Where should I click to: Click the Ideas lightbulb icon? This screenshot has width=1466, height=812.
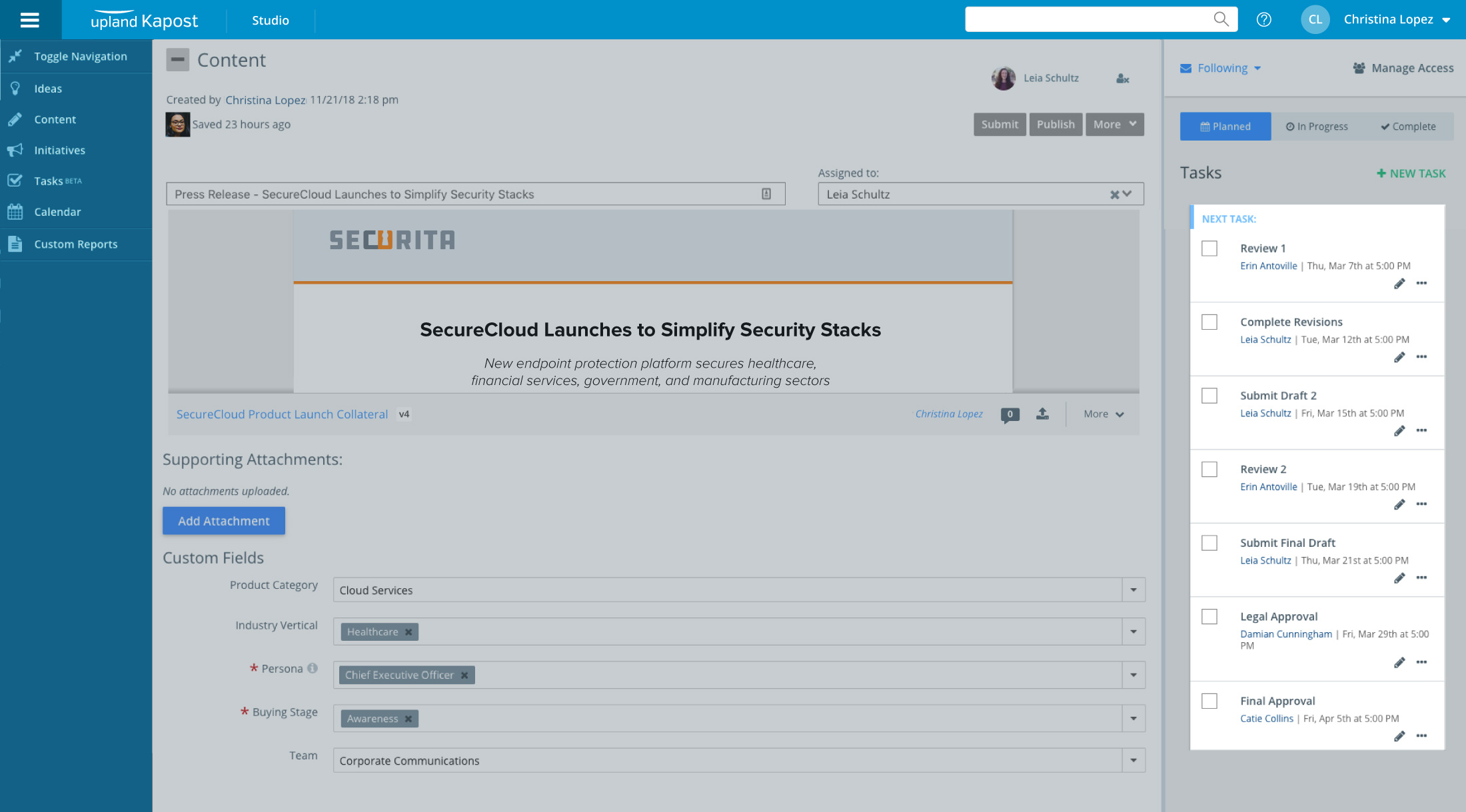(15, 88)
